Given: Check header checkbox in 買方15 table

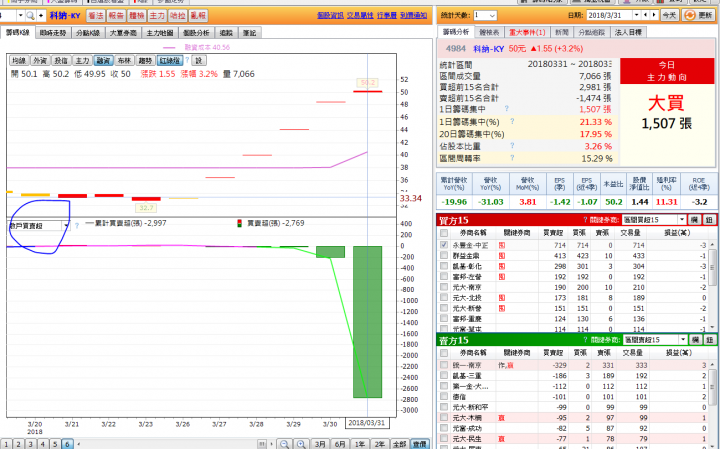Looking at the screenshot, I should coord(444,233).
